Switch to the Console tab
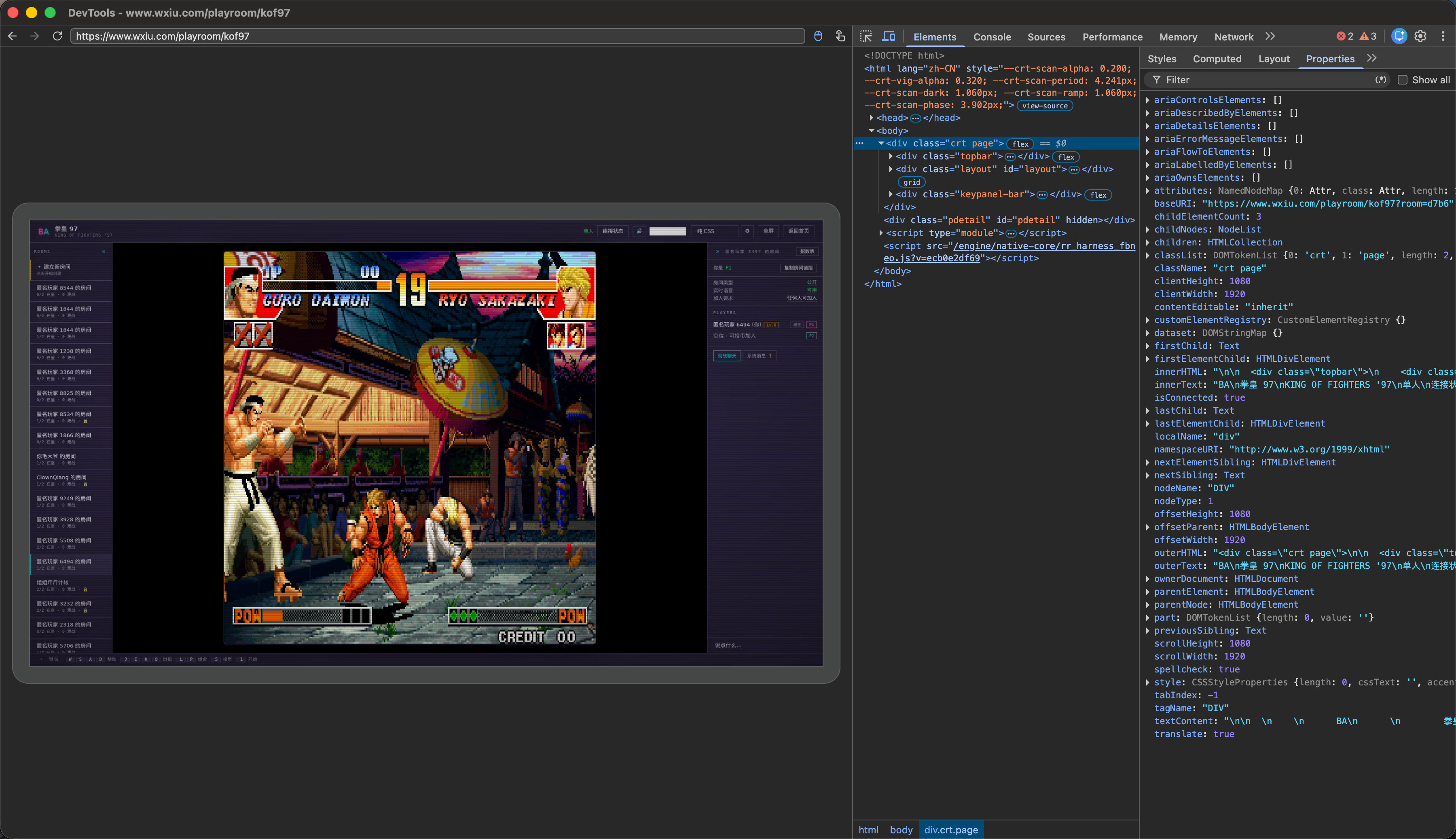This screenshot has height=839, width=1456. coord(992,37)
